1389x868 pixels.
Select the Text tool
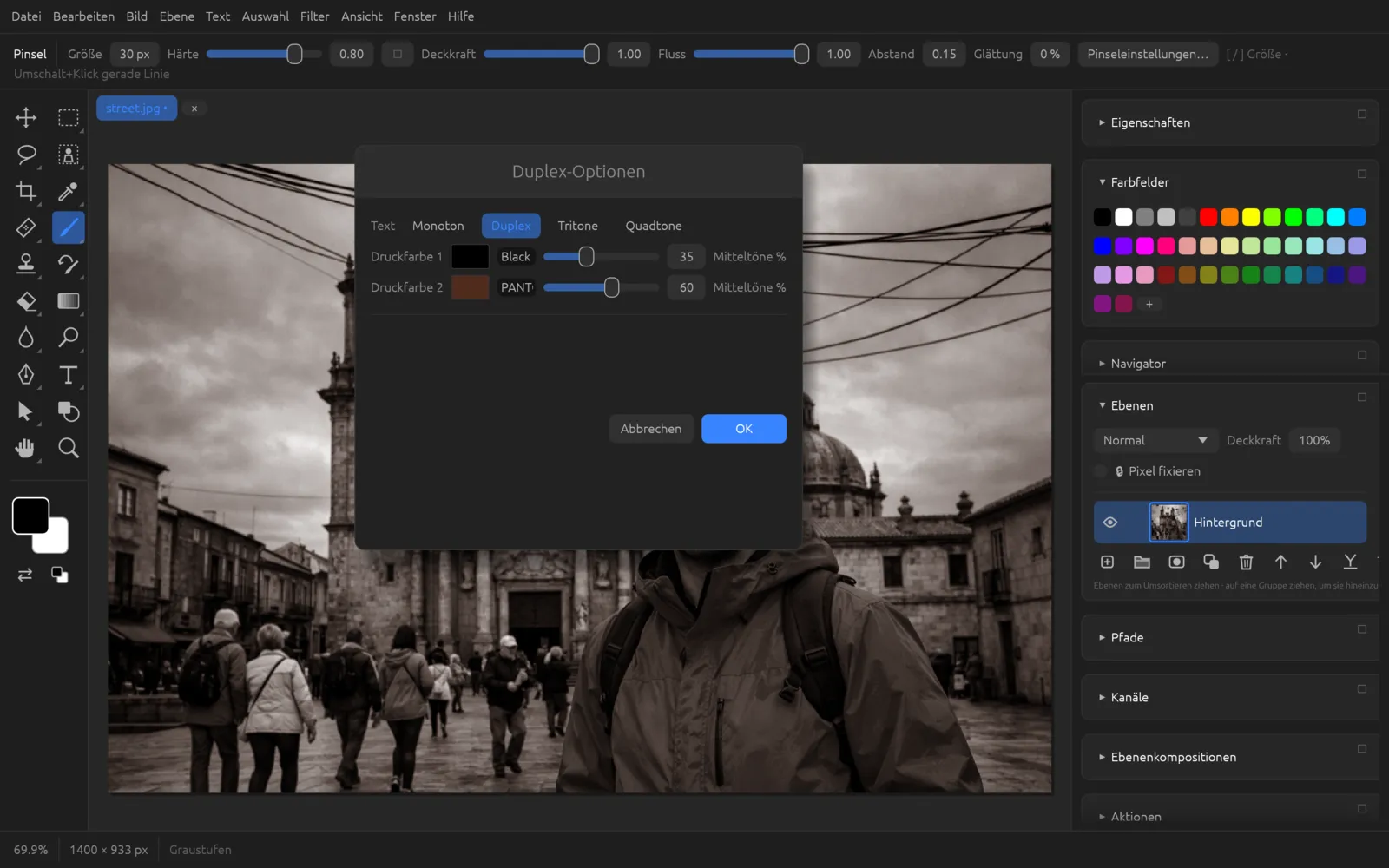point(68,375)
